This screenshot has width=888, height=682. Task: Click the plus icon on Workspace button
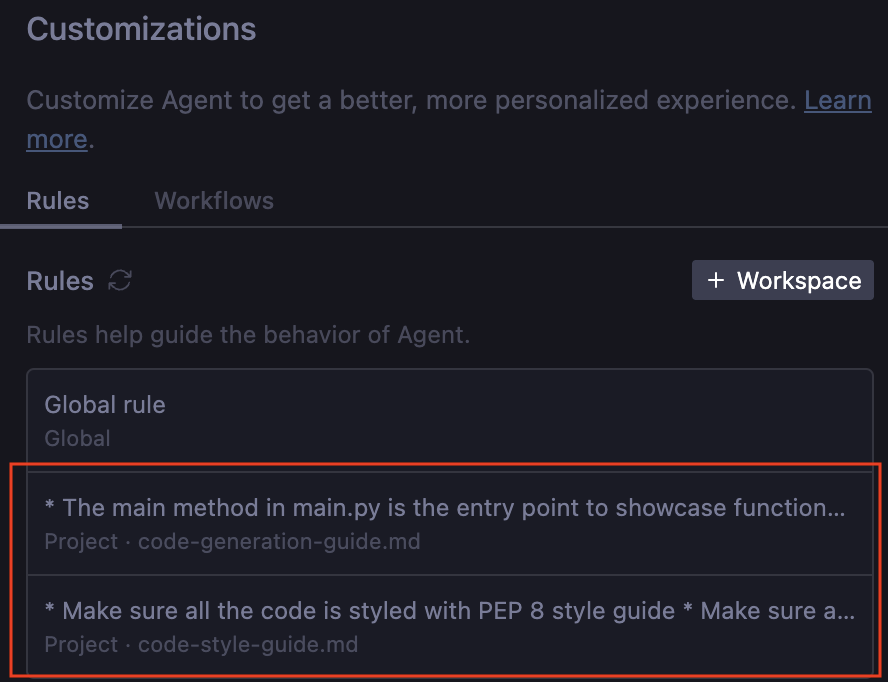point(715,281)
